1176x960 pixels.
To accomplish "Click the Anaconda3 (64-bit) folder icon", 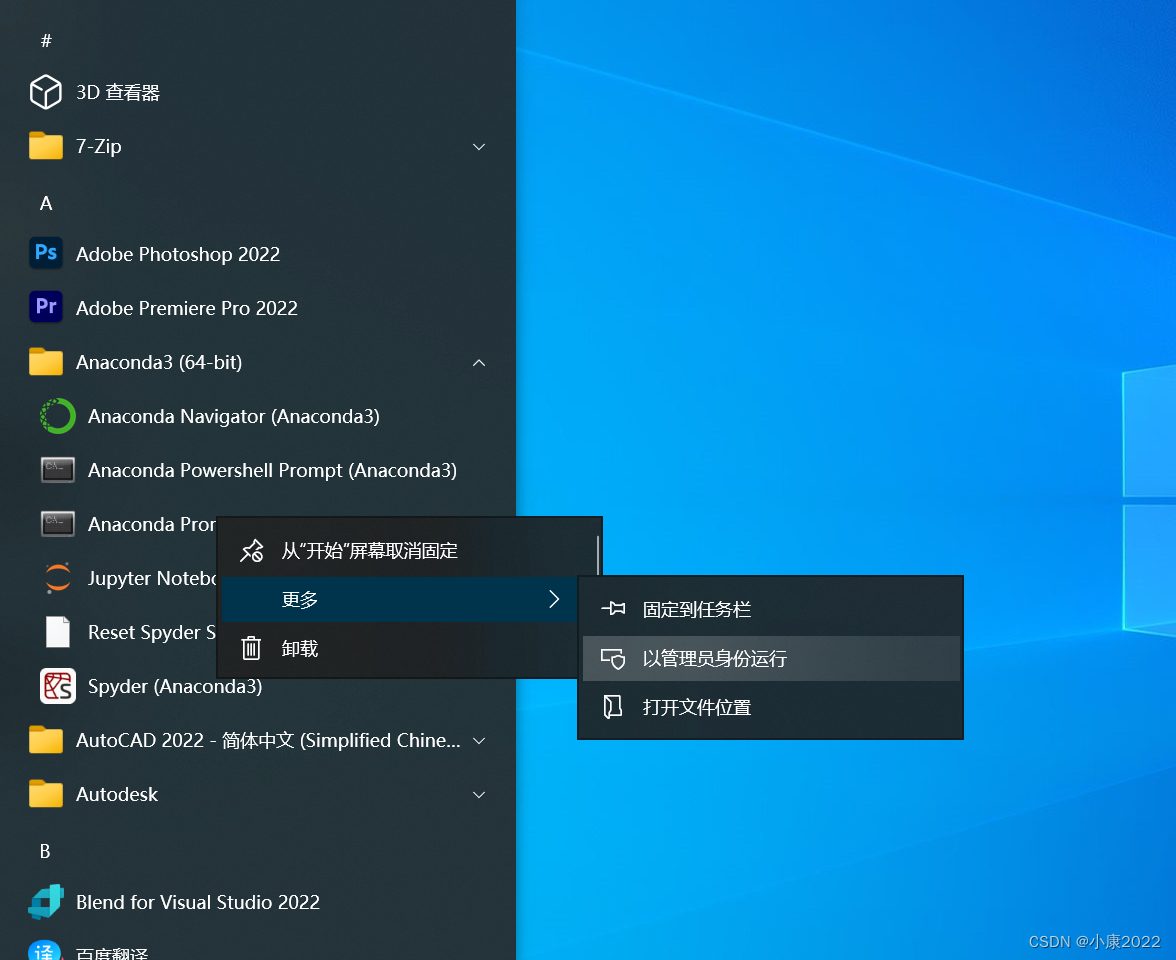I will point(46,362).
